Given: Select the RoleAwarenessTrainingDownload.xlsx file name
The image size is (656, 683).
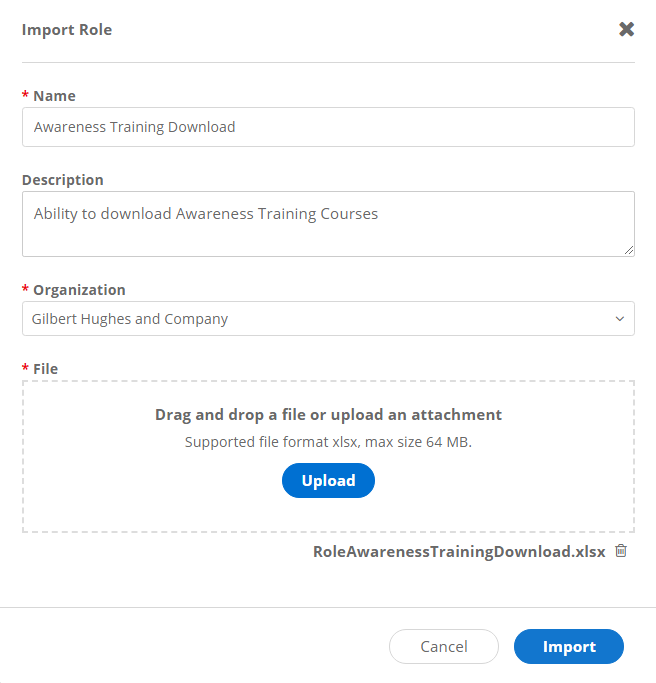Looking at the screenshot, I should click(459, 552).
